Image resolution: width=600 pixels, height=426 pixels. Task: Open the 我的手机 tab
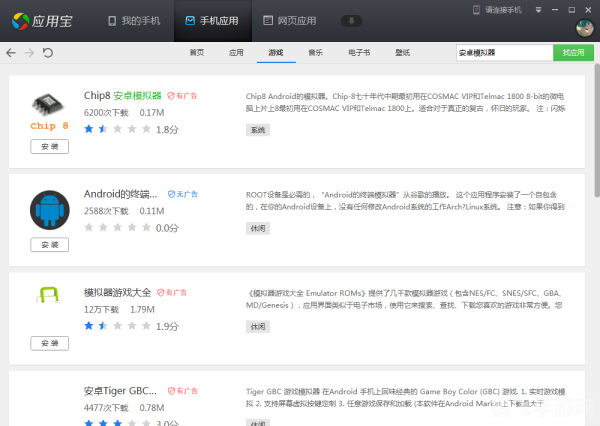(x=134, y=21)
